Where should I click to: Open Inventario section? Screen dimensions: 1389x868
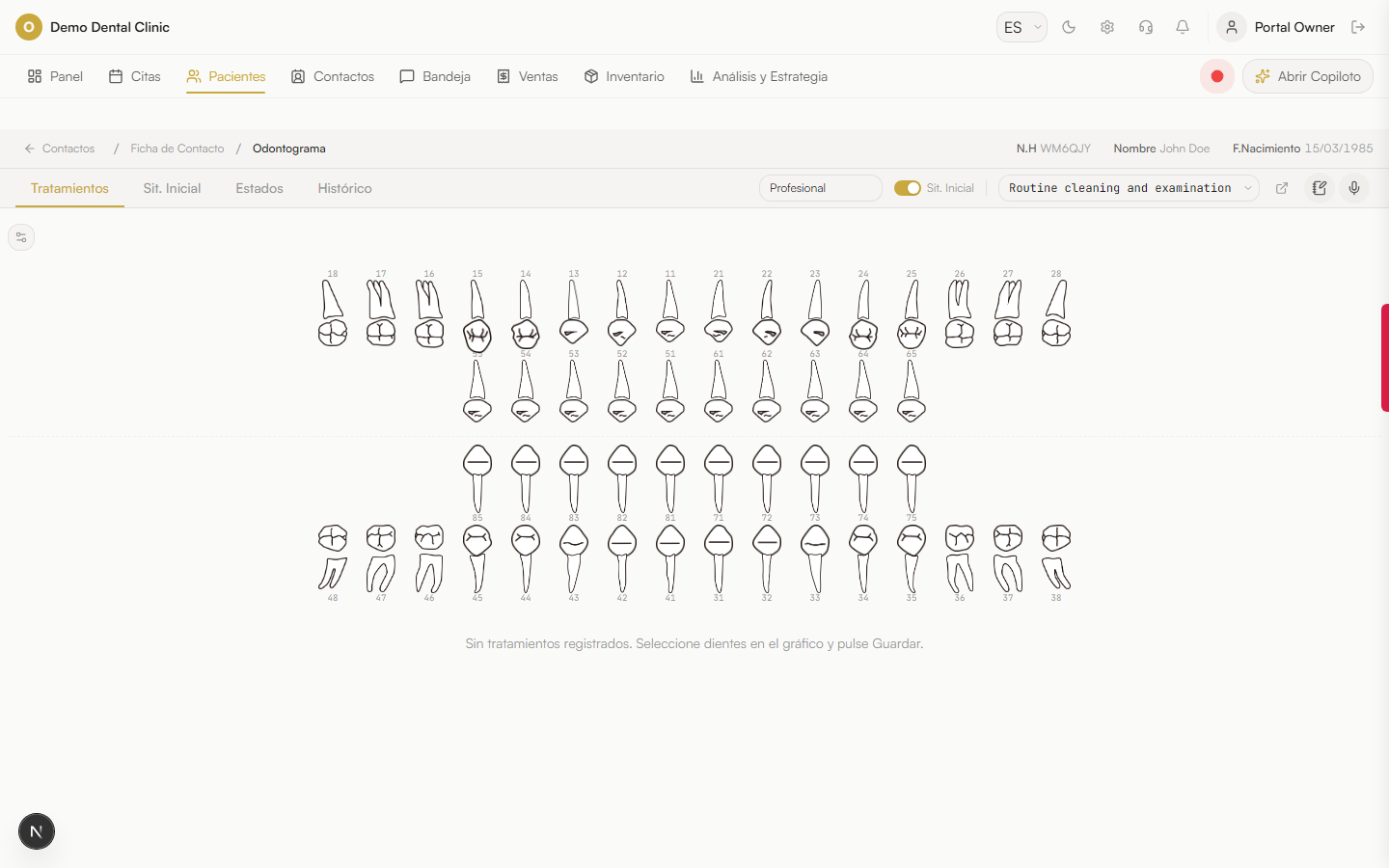[x=624, y=76]
